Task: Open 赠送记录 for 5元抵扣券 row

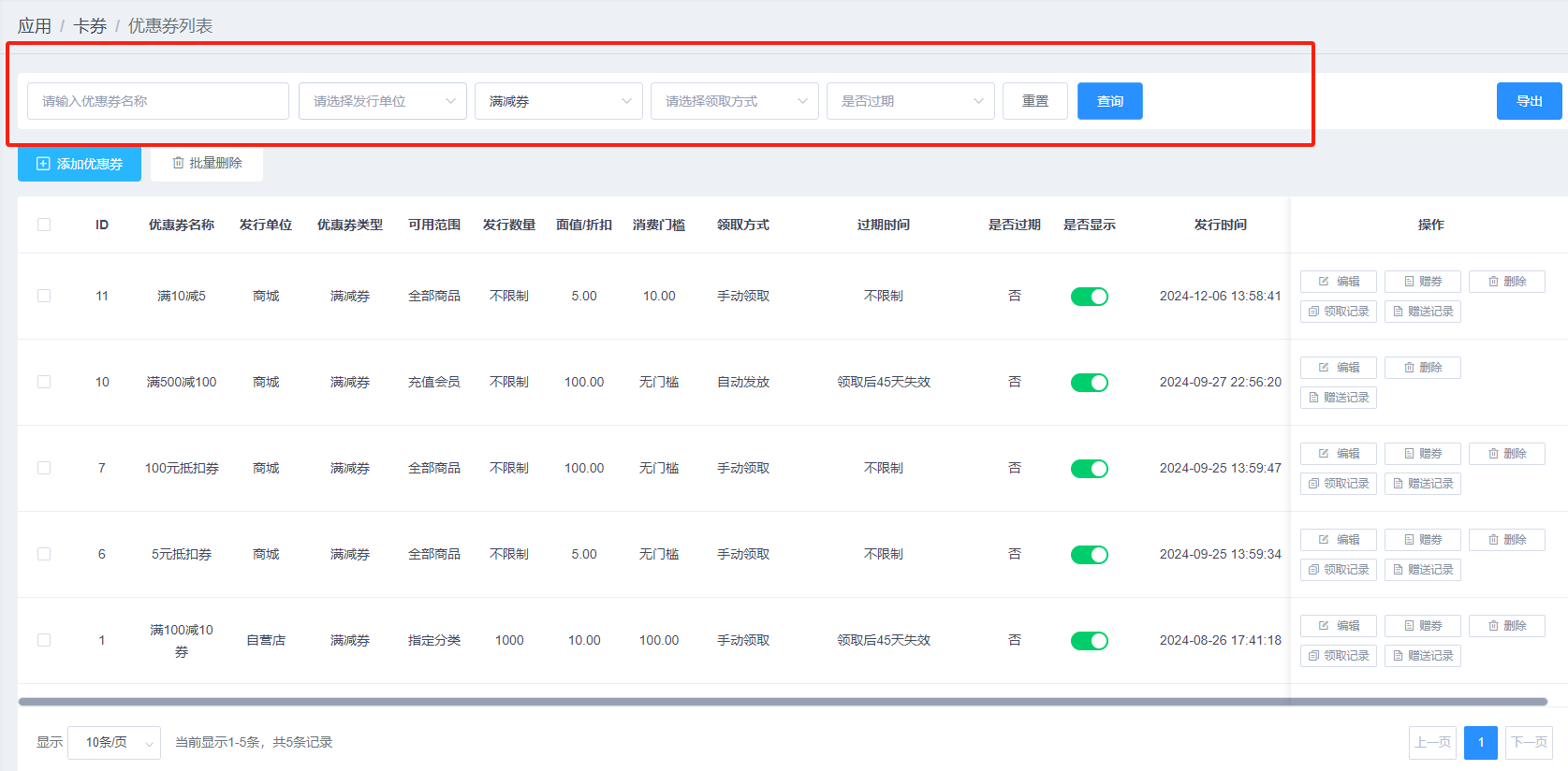Action: pyautogui.click(x=1422, y=570)
